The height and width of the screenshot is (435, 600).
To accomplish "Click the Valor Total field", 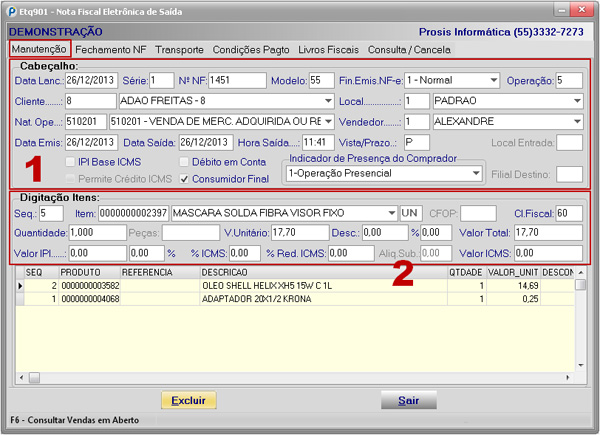I will point(548,233).
